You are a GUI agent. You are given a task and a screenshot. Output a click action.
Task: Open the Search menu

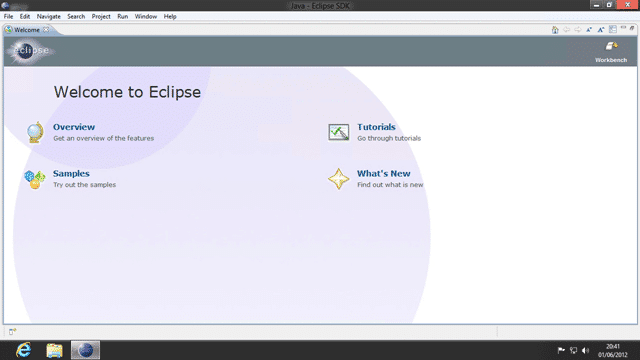click(76, 16)
